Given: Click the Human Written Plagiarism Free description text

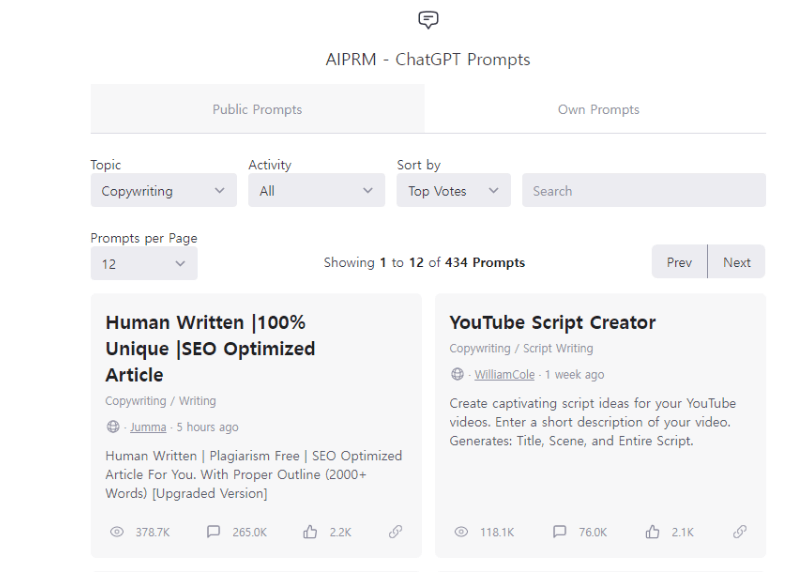Looking at the screenshot, I should [254, 474].
